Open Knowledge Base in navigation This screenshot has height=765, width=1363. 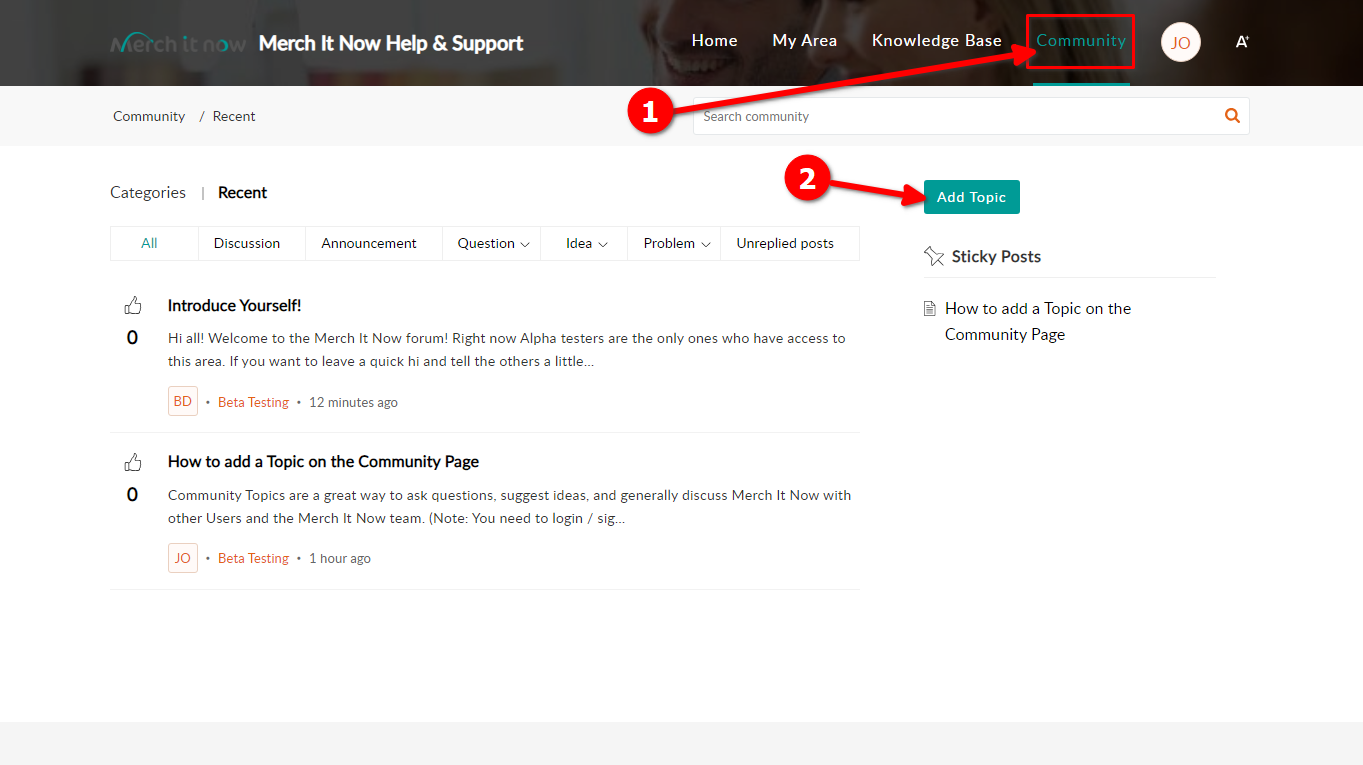click(x=937, y=41)
